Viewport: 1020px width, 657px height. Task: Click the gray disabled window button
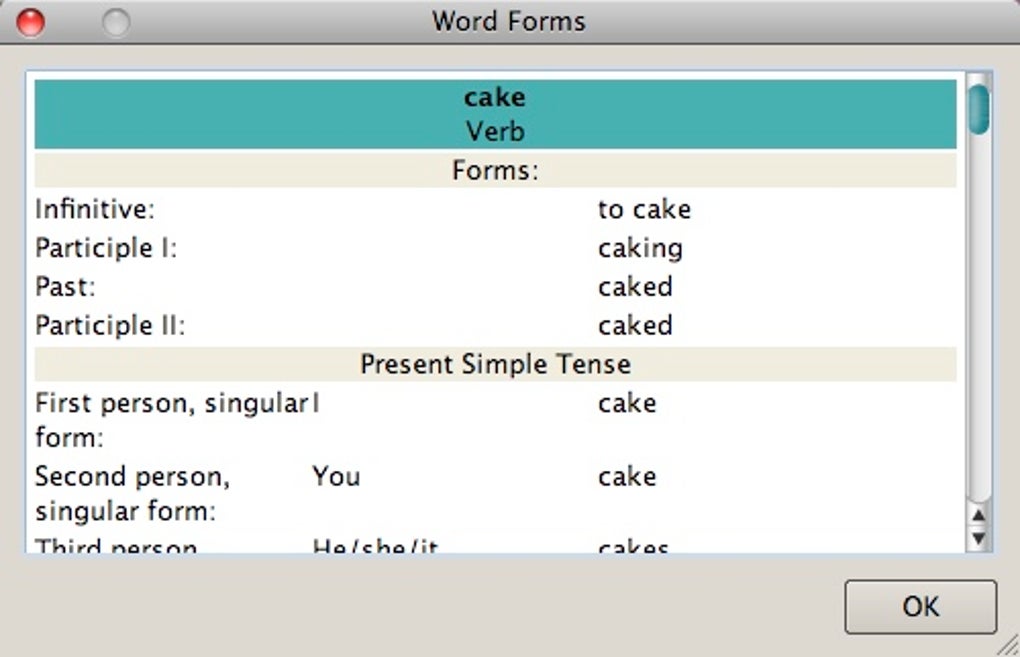(x=116, y=22)
